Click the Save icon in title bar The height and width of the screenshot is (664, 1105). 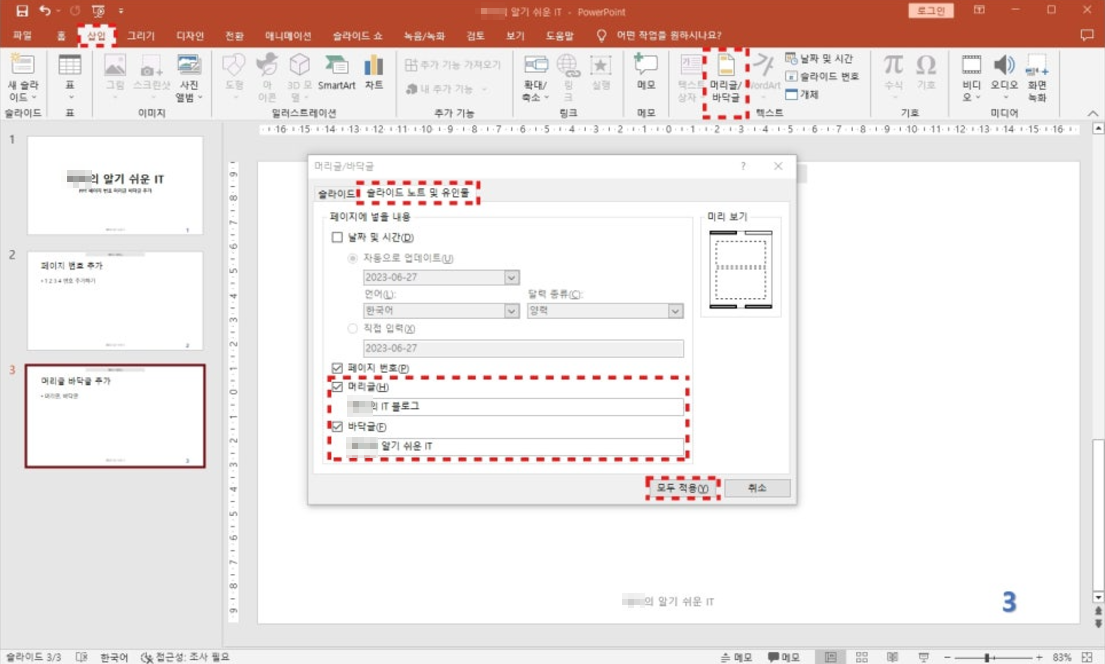[x=22, y=11]
